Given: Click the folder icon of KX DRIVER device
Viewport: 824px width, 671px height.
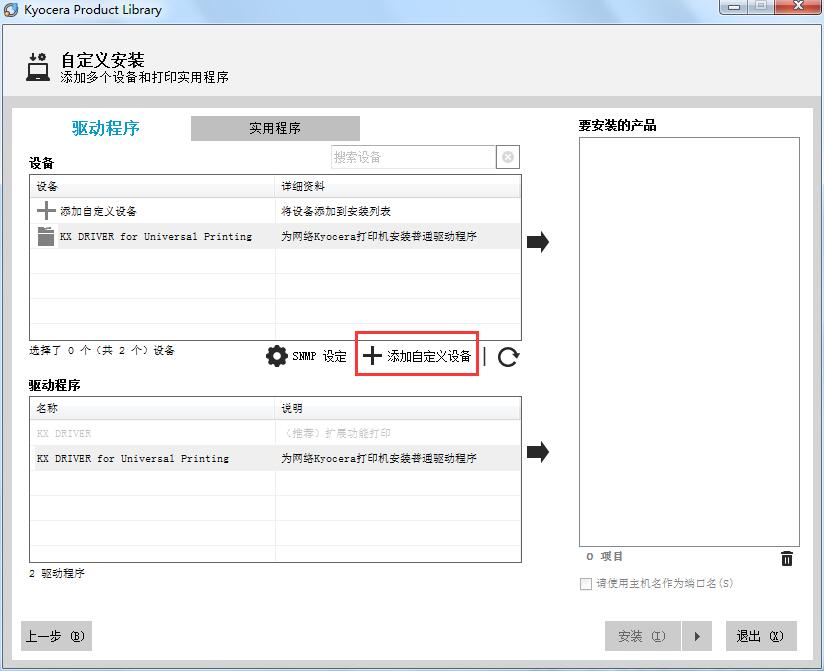Looking at the screenshot, I should [46, 237].
